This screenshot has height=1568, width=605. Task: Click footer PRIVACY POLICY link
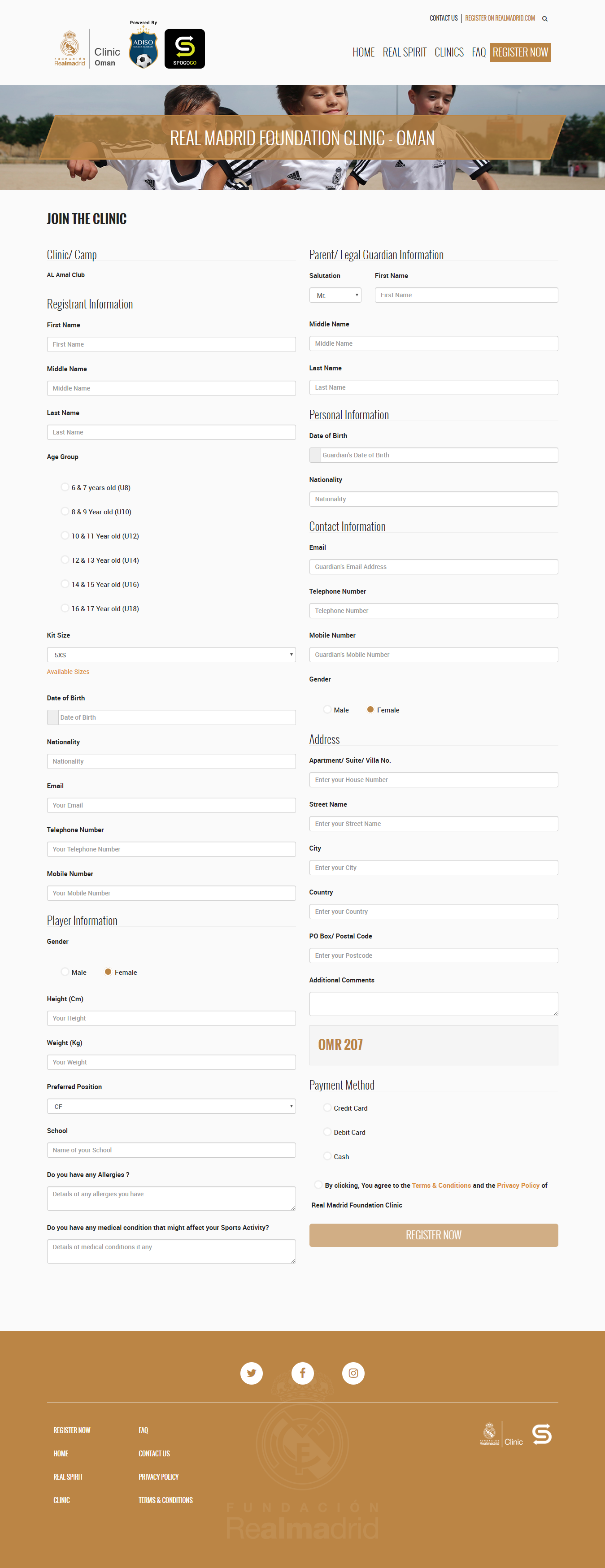(x=158, y=1477)
